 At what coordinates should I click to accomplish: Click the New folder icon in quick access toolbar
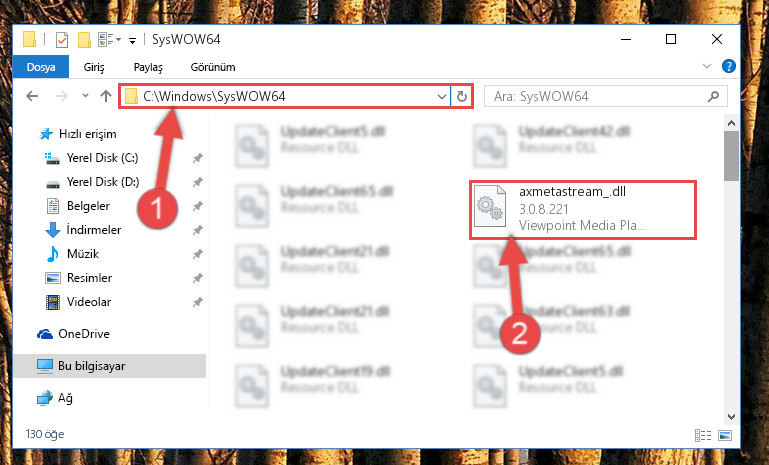coord(84,40)
